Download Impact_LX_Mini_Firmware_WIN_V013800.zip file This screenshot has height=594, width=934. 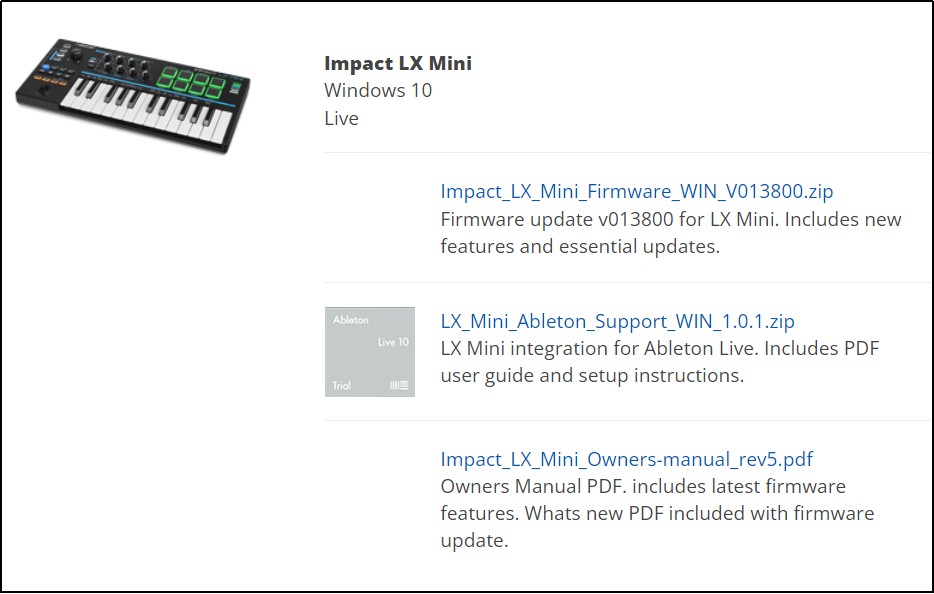tap(636, 191)
